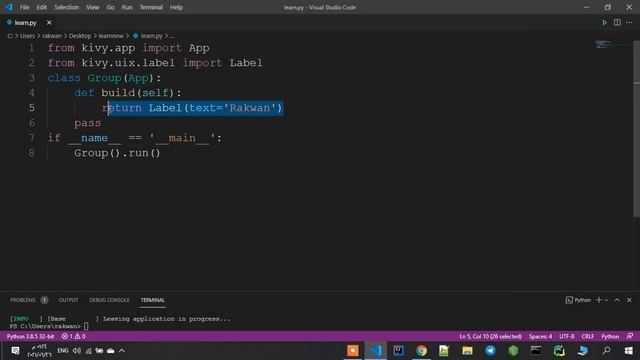Click line number 7 in the gutter
Screen dimensions: 640x360
pyautogui.click(x=31, y=138)
